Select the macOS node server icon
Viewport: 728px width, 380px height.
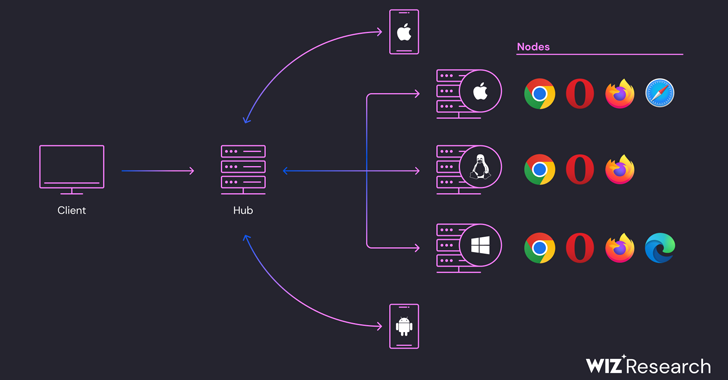click(469, 94)
